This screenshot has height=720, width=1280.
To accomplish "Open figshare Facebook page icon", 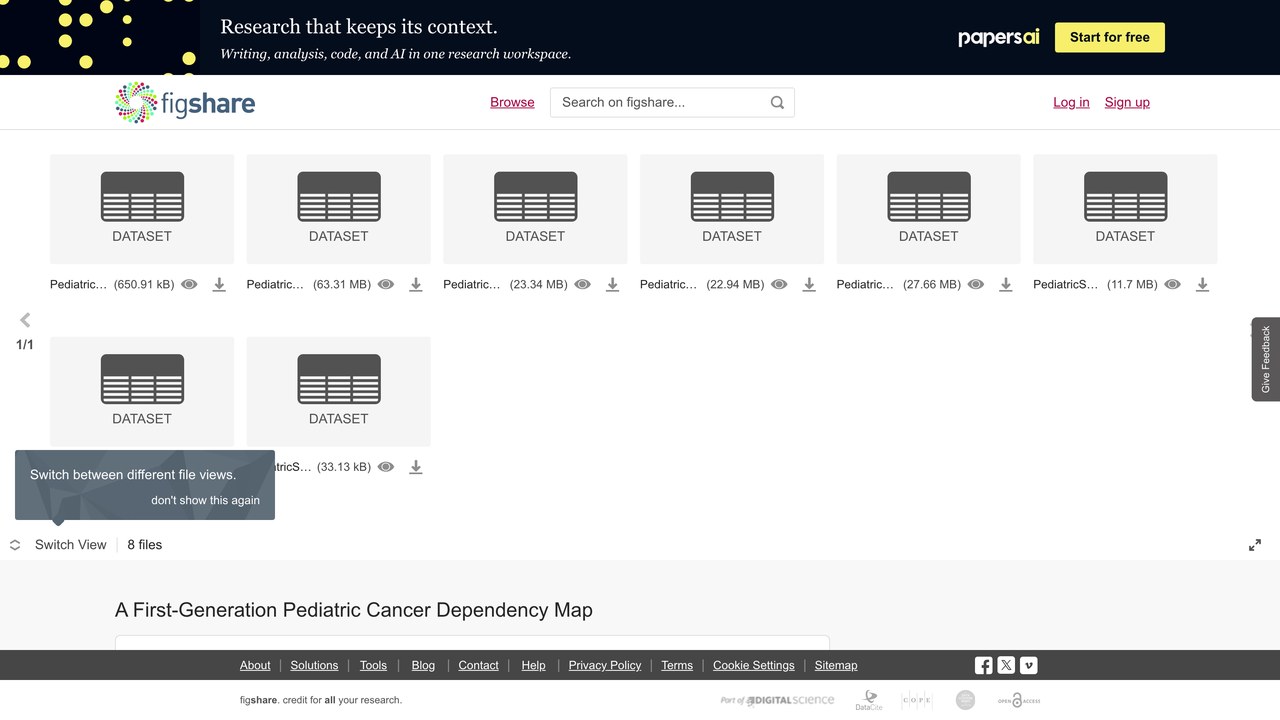I will 984,665.
